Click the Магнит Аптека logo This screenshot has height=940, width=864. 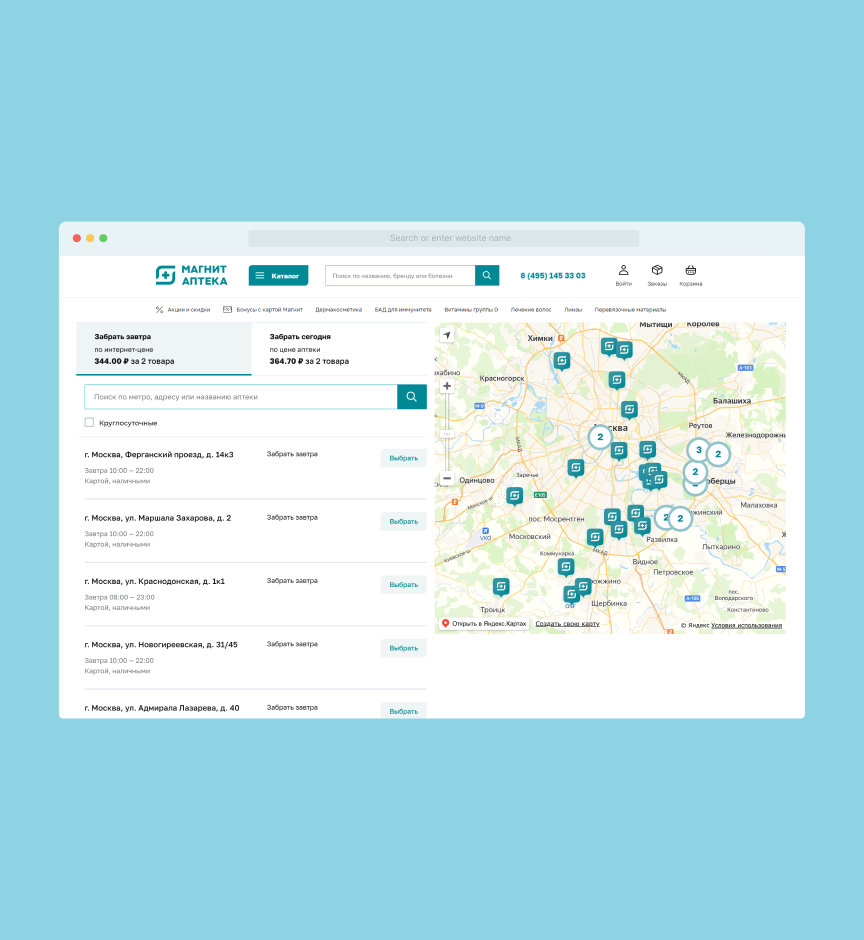[x=192, y=275]
